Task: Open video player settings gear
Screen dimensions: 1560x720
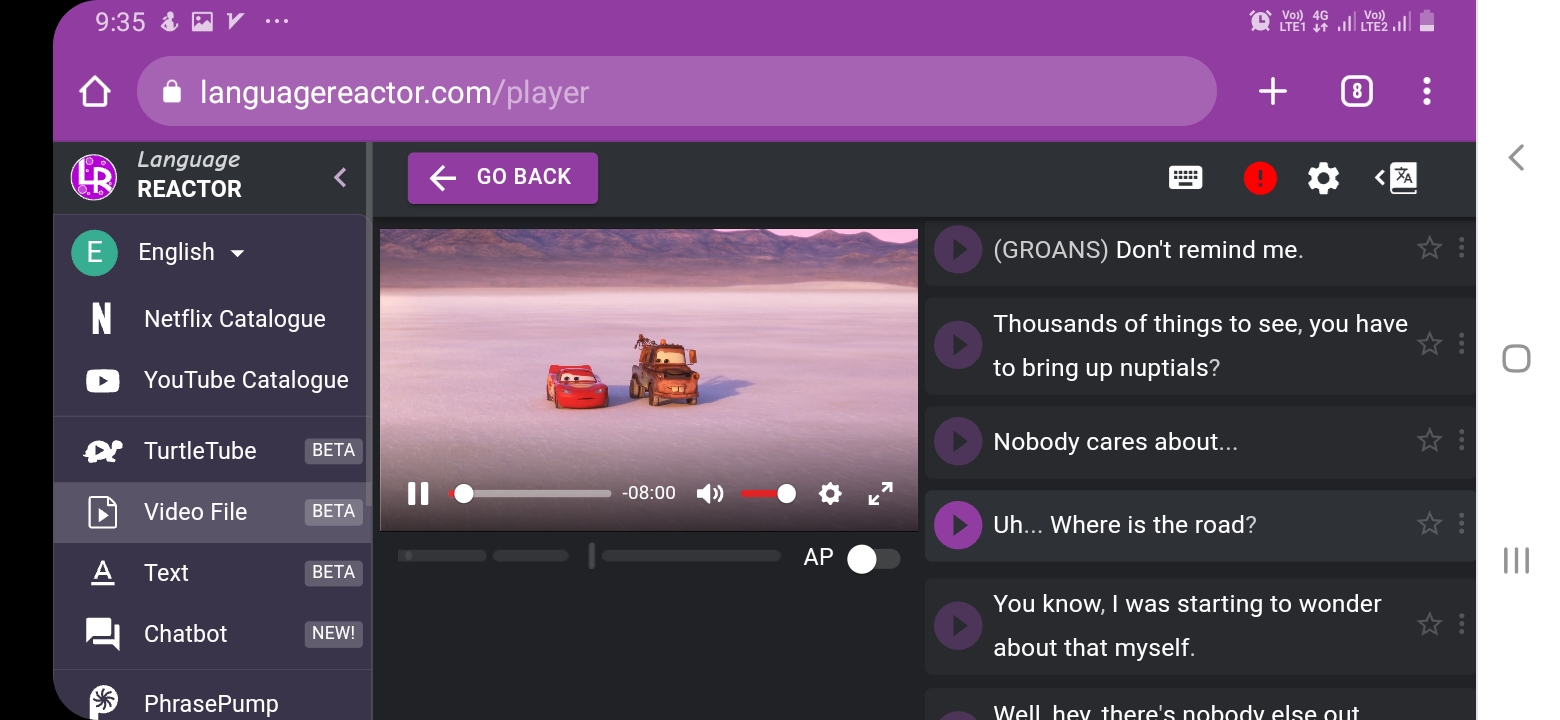Action: [830, 493]
